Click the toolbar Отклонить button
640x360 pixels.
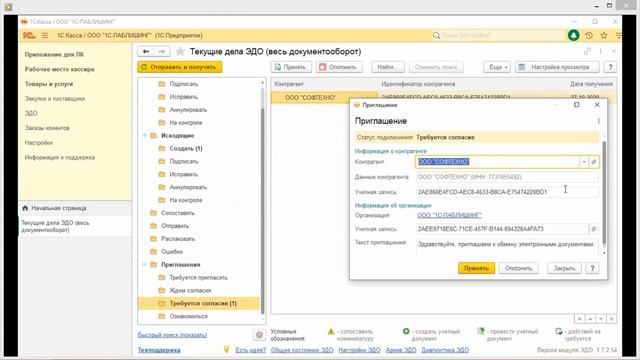tap(339, 67)
